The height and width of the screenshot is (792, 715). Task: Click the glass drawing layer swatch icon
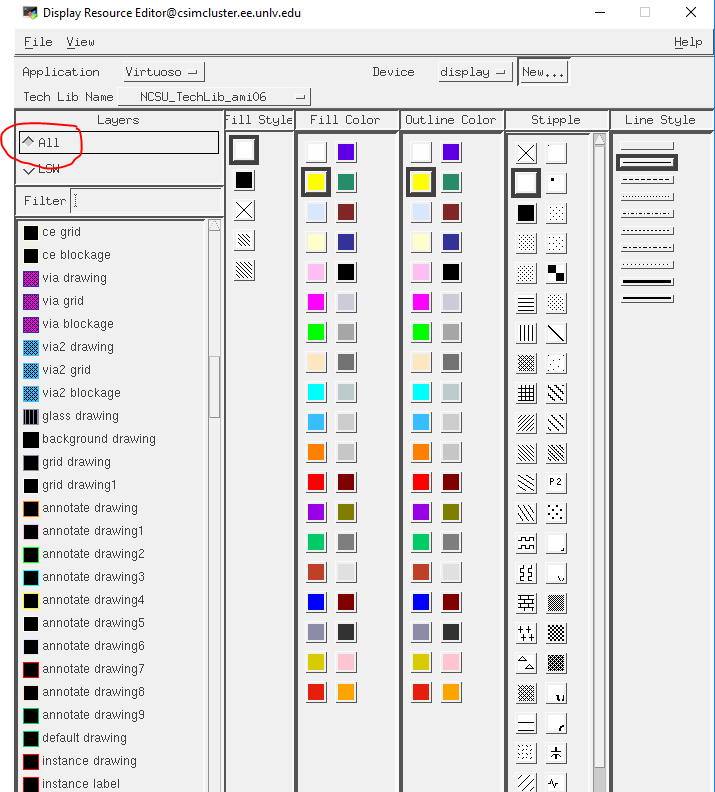coord(31,416)
